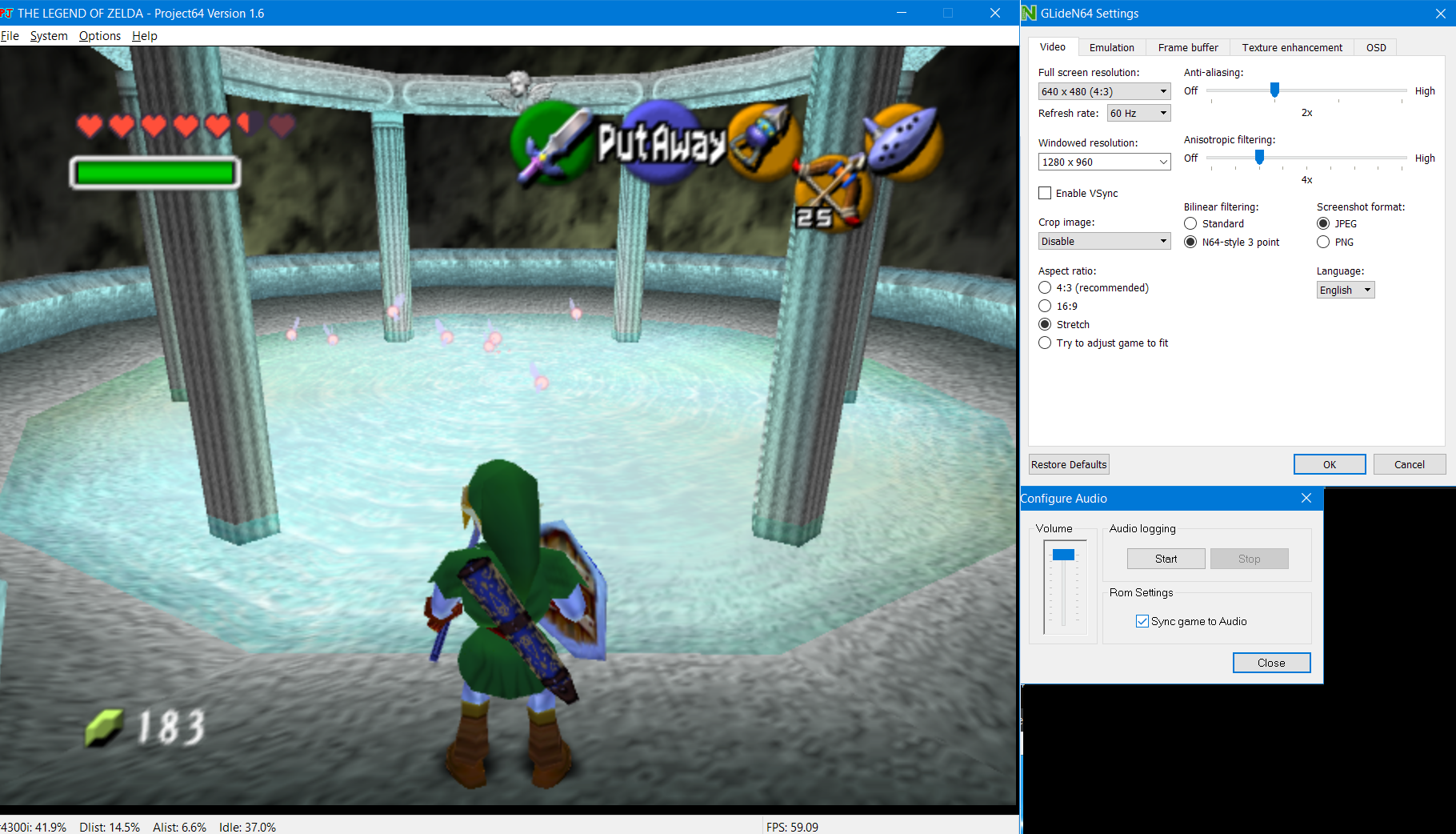Close the Configure Audio dialog
The height and width of the screenshot is (834, 1456).
[x=1306, y=498]
